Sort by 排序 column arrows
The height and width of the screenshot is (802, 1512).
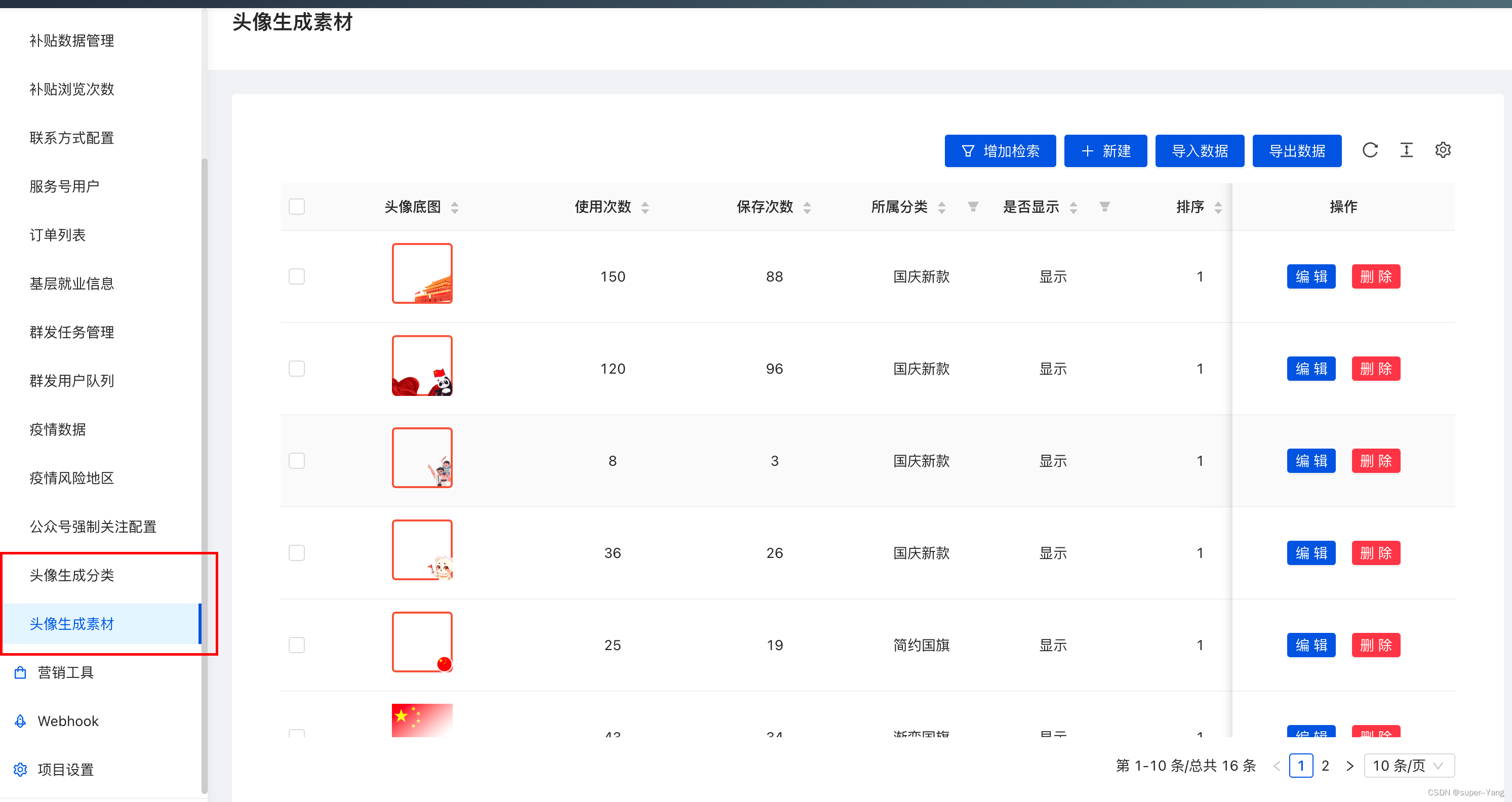1218,207
